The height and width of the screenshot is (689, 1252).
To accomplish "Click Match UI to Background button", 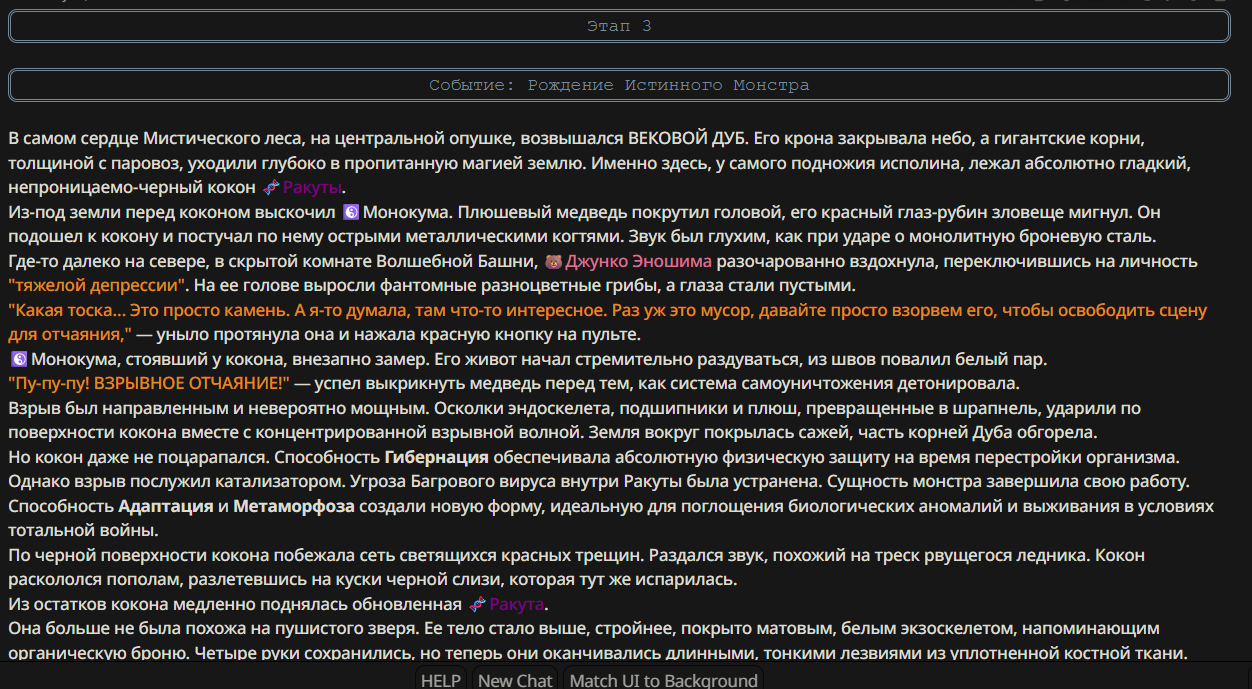I will (x=663, y=680).
